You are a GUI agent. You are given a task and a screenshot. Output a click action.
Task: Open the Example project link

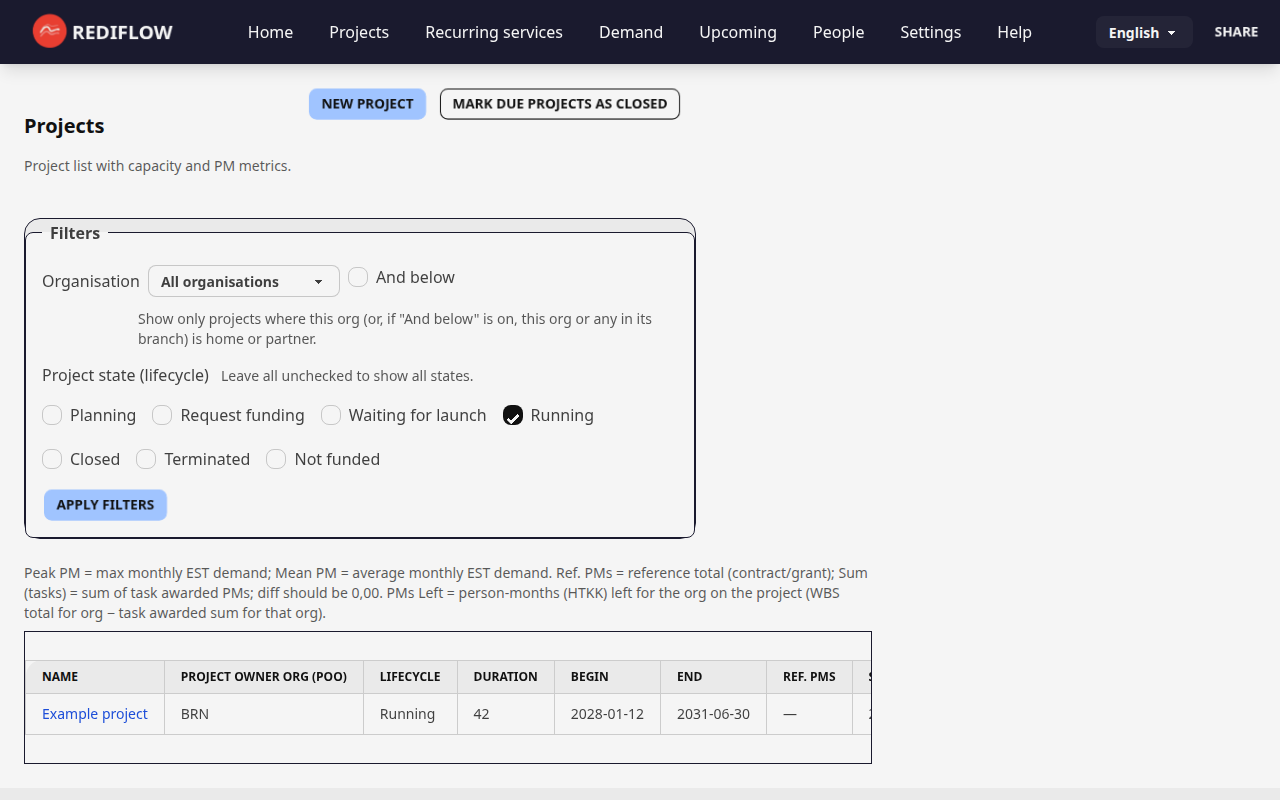pos(95,713)
